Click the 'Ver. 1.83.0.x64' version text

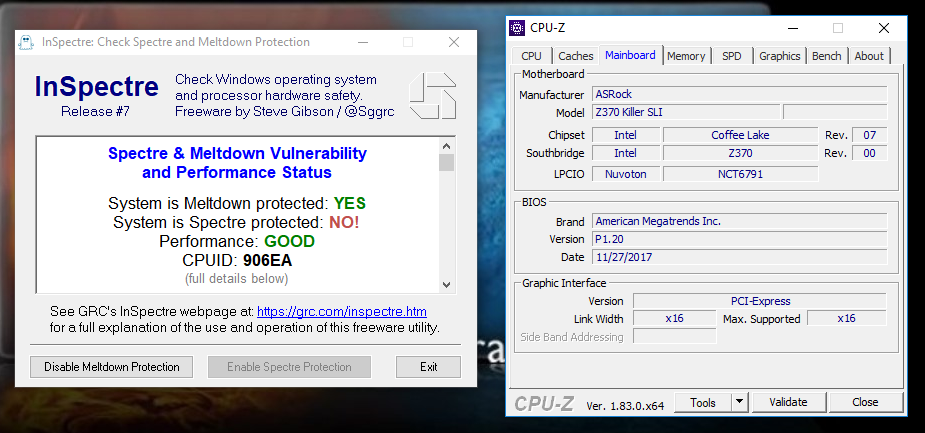click(x=625, y=406)
